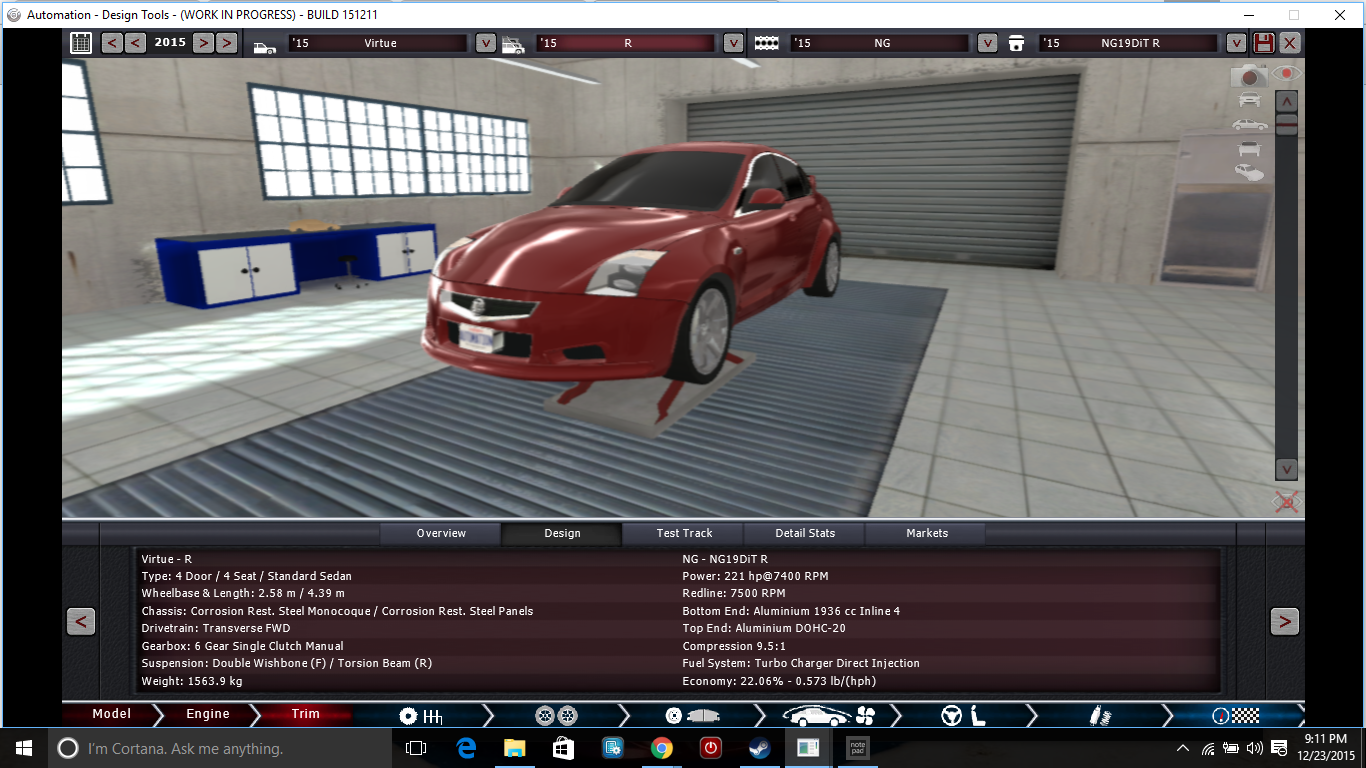1366x768 pixels.
Task: Open the Test Track tab
Action: 684,533
